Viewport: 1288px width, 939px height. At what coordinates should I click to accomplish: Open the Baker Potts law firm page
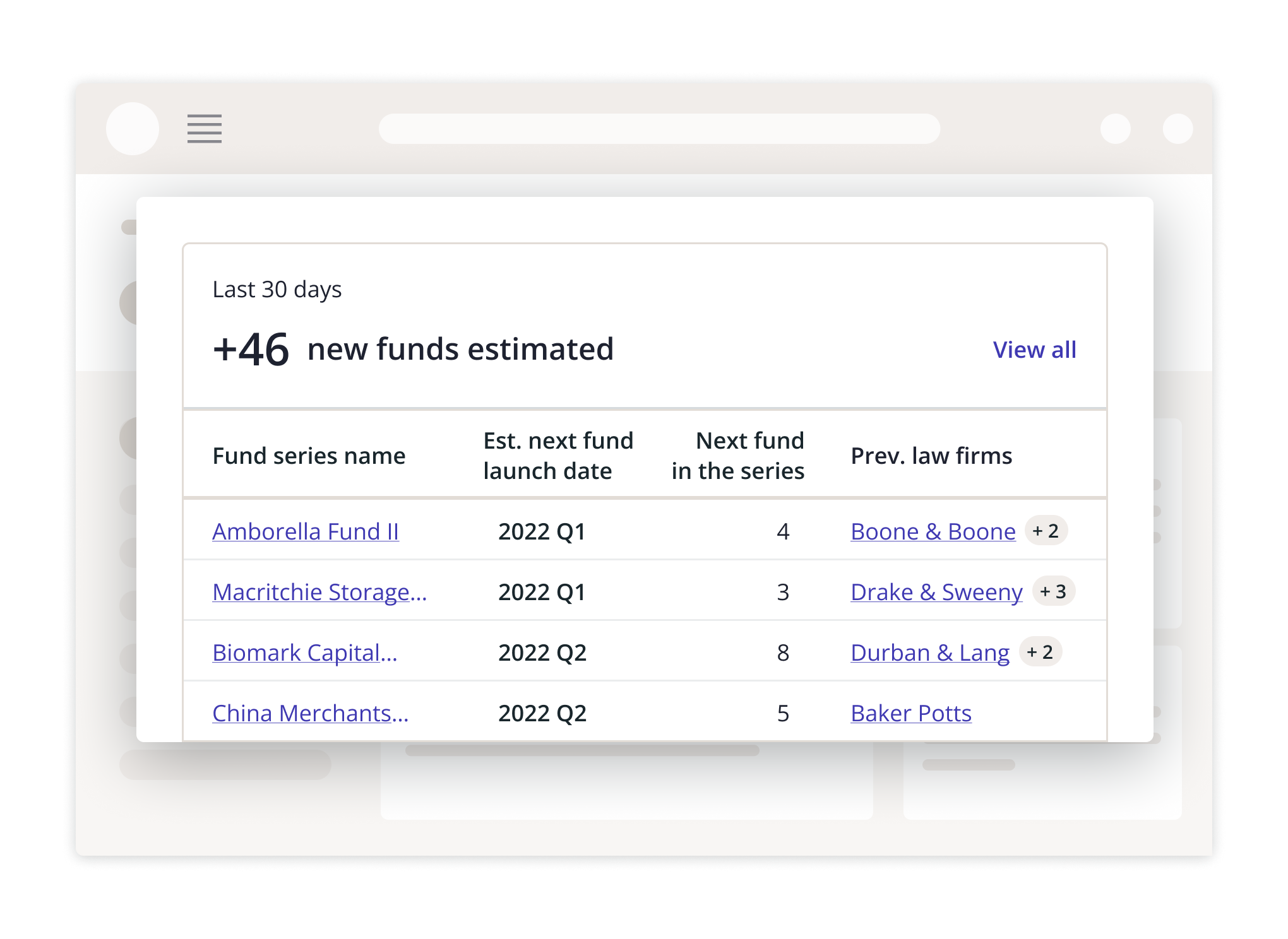pyautogui.click(x=911, y=713)
